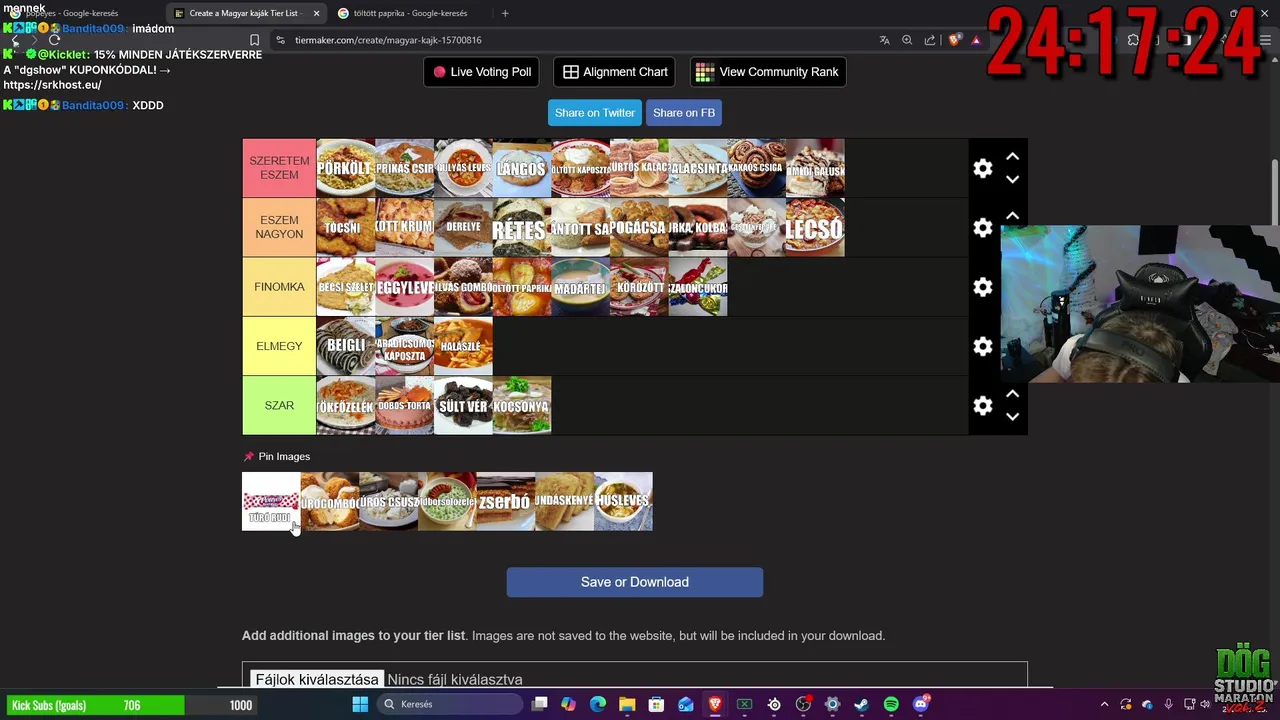Pick the Zserbó image
The width and height of the screenshot is (1280, 720).
pyautogui.click(x=506, y=501)
